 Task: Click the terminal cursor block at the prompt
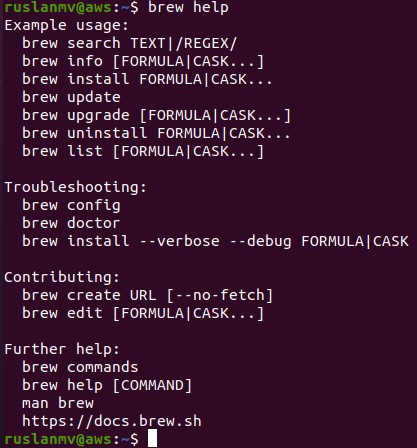(x=152, y=438)
